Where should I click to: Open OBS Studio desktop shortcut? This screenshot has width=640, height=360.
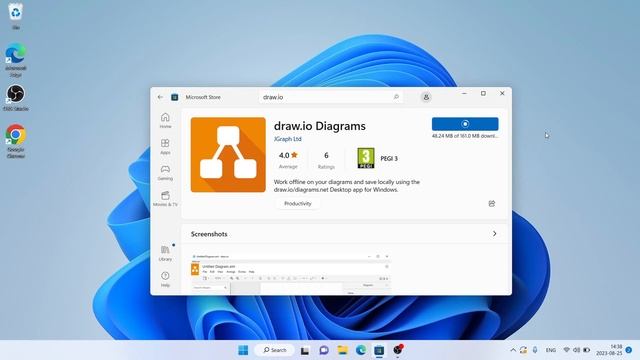pyautogui.click(x=16, y=98)
